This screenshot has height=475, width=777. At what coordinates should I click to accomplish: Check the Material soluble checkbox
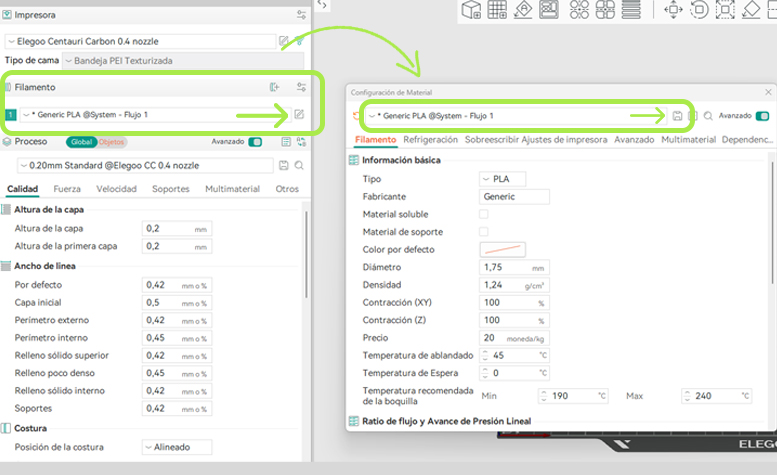(484, 214)
